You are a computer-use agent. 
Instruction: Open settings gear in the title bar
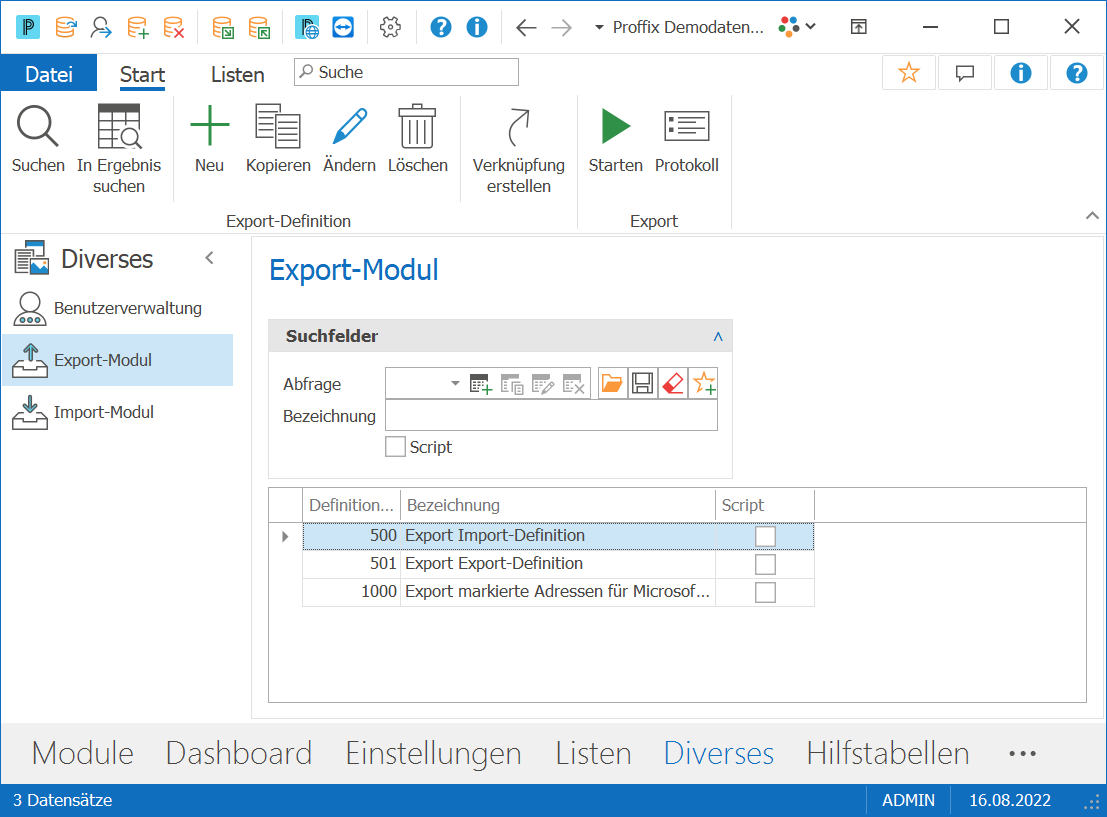tap(390, 28)
